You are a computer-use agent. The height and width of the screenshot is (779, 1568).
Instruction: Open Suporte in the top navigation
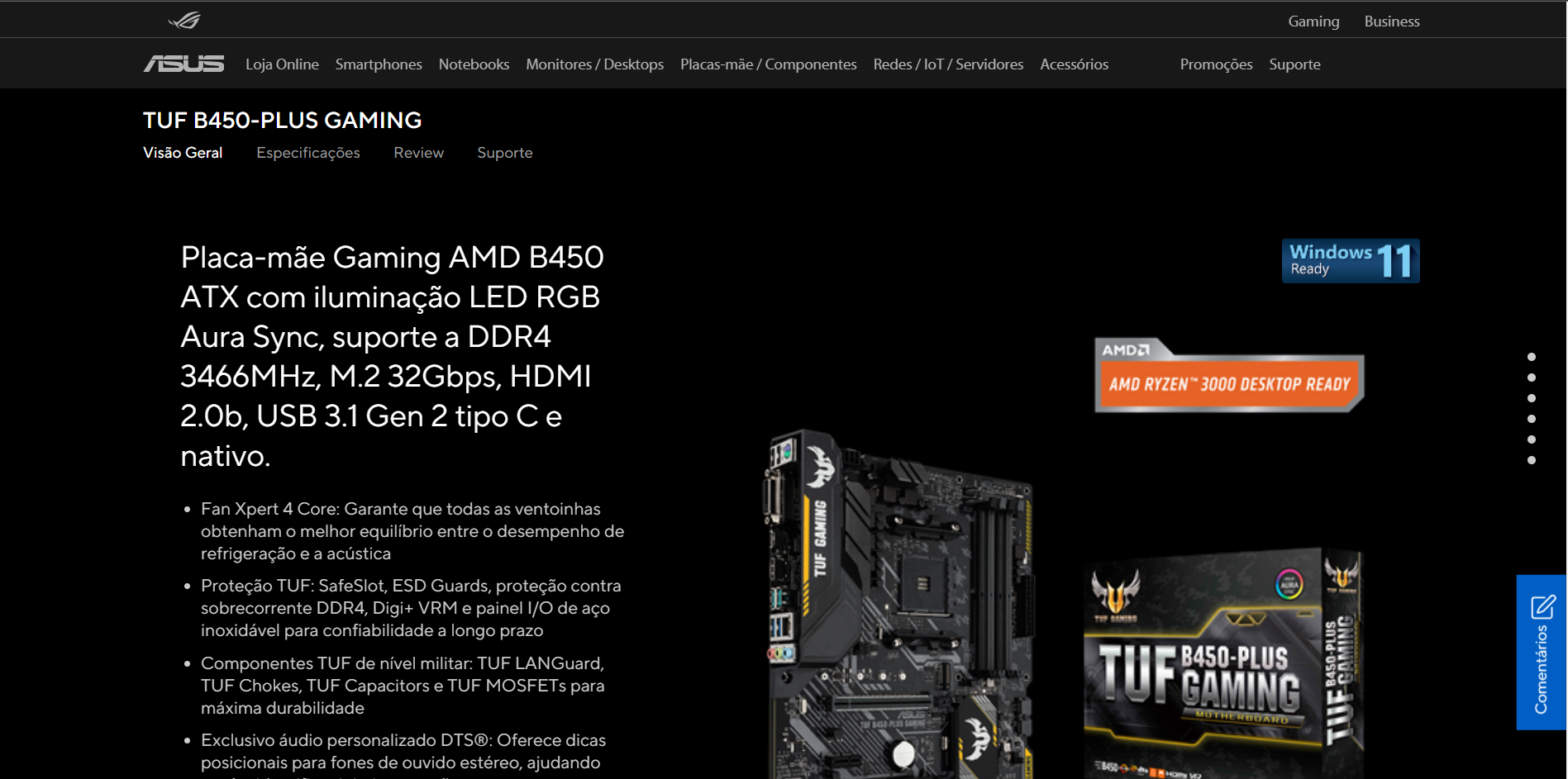pos(1294,64)
